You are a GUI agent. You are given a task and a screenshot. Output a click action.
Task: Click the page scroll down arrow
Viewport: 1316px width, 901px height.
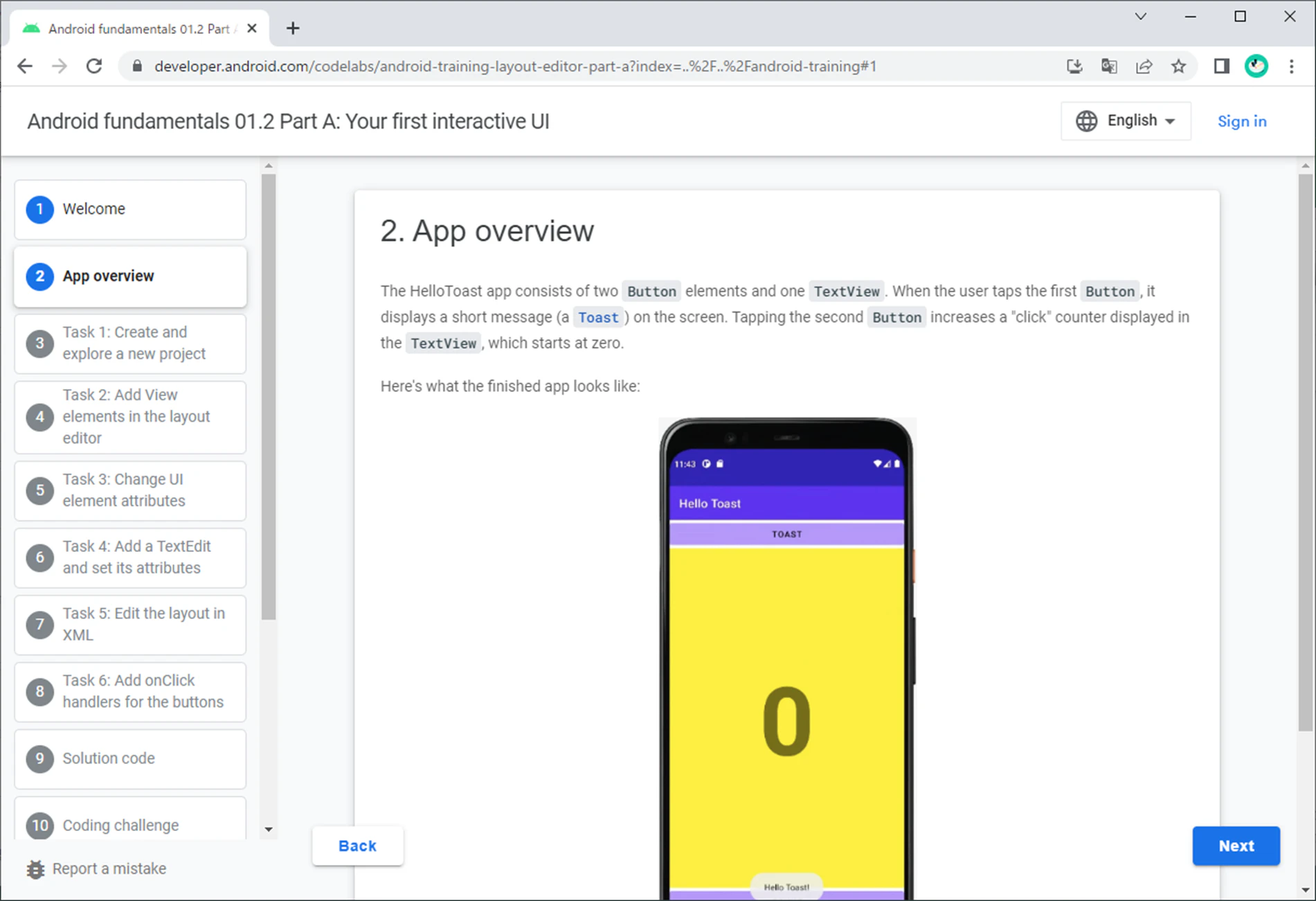1306,890
